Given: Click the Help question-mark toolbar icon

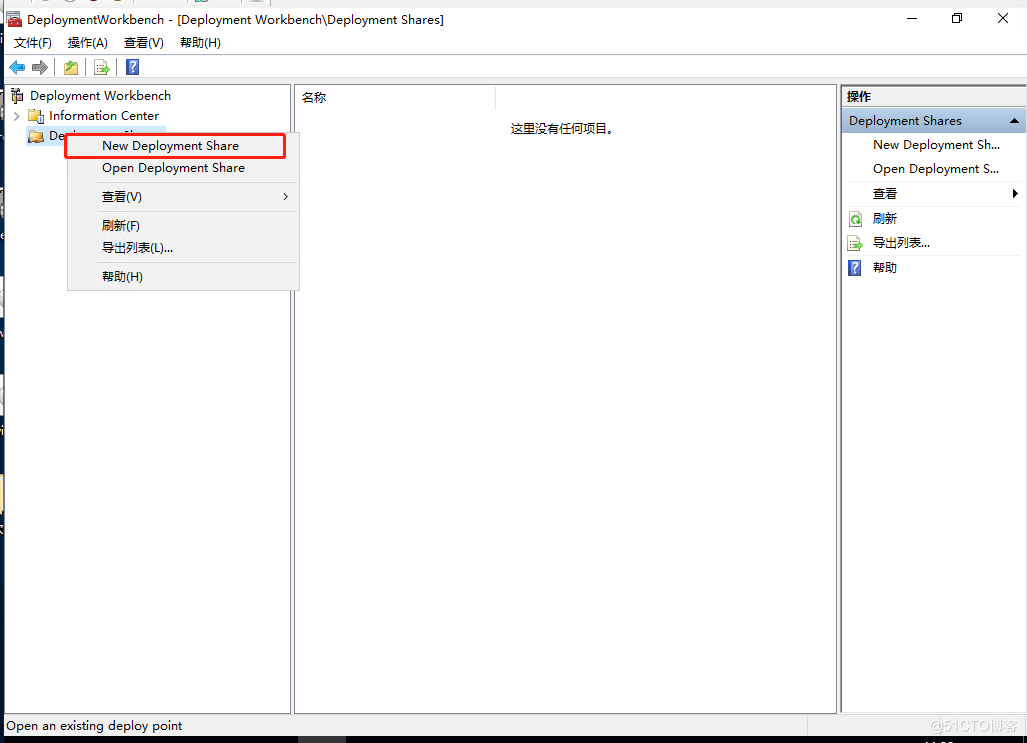Looking at the screenshot, I should (132, 67).
